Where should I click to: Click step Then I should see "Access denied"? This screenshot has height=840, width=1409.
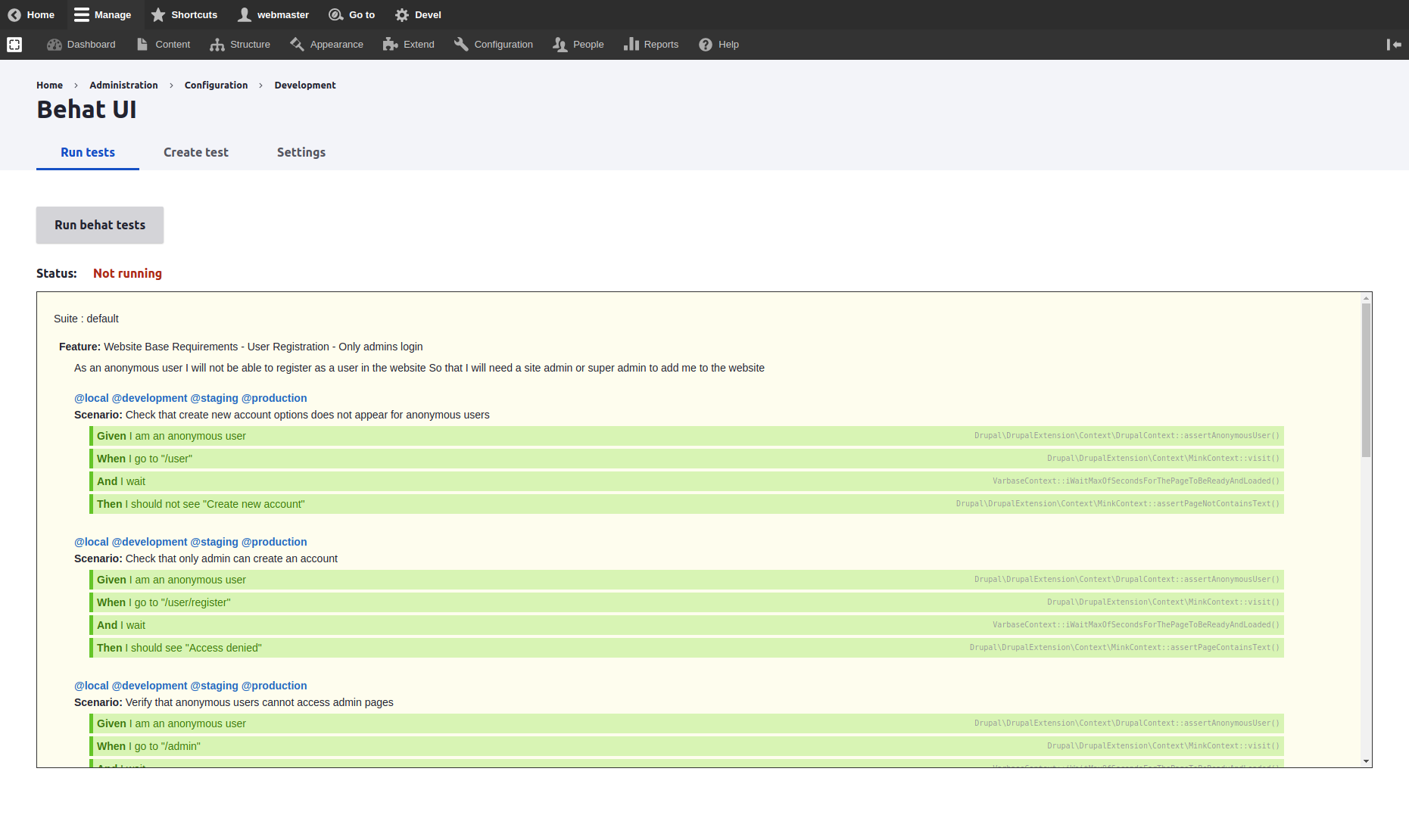tap(687, 648)
